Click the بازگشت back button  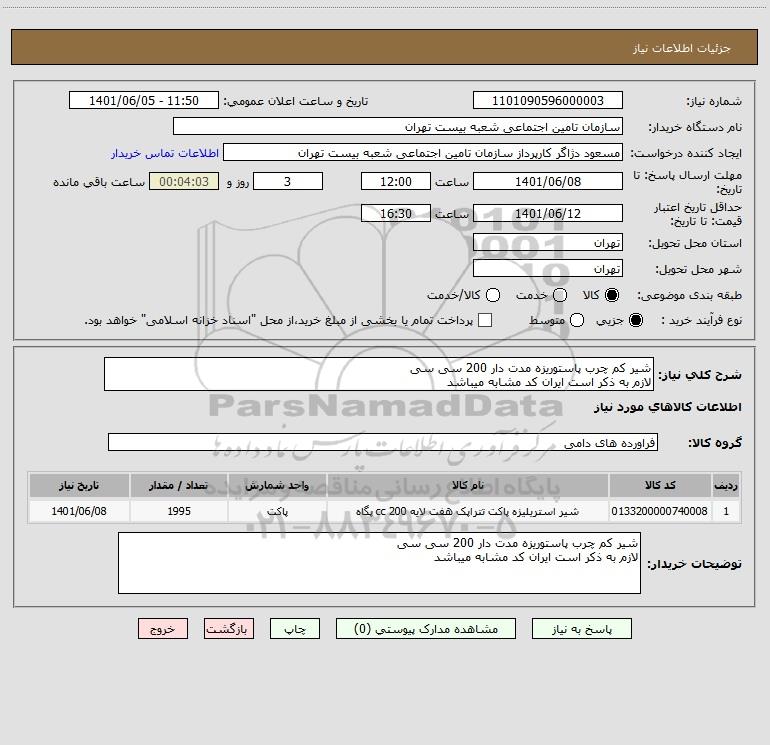[x=229, y=629]
